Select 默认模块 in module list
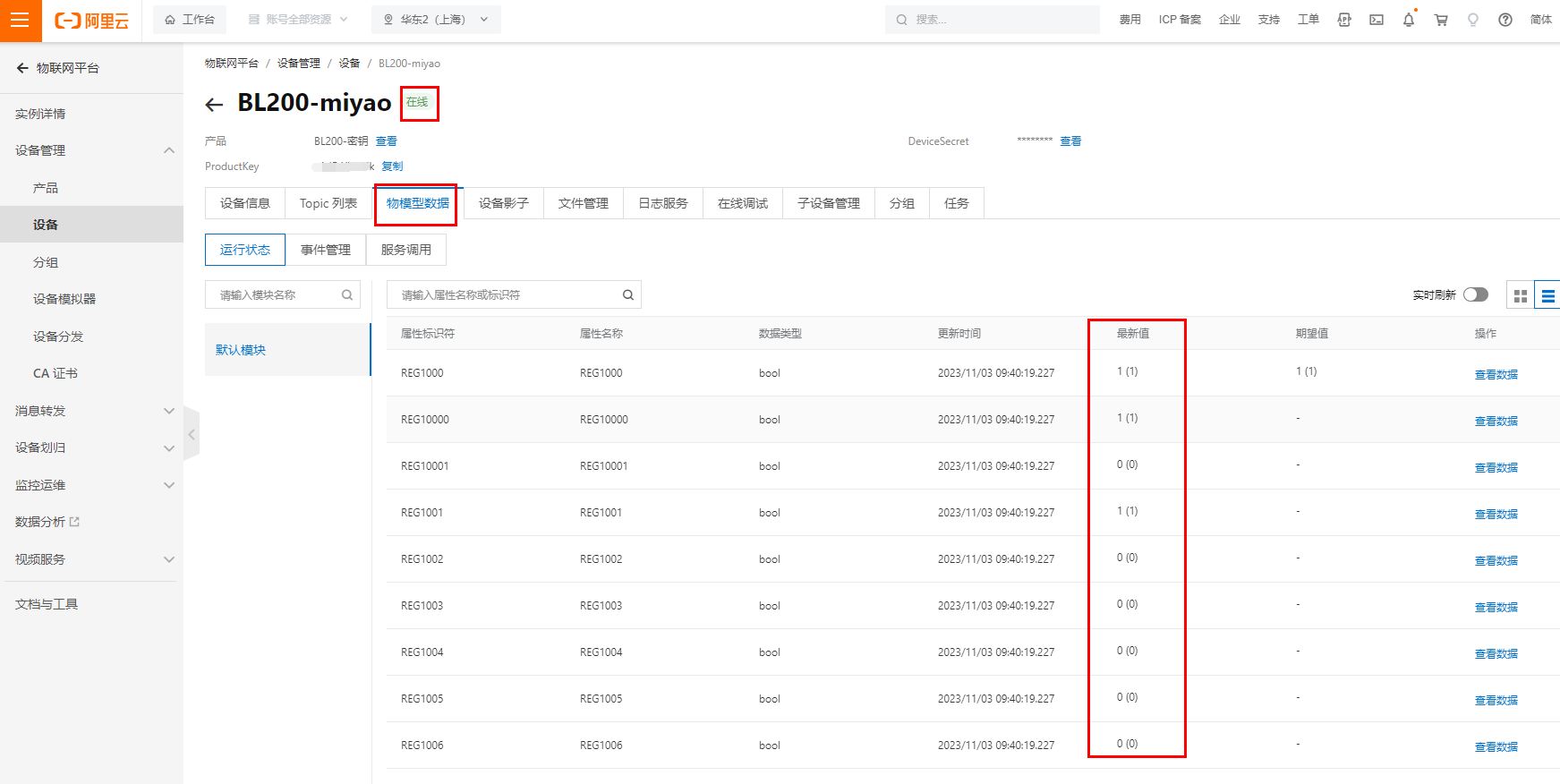This screenshot has width=1560, height=784. click(x=287, y=350)
